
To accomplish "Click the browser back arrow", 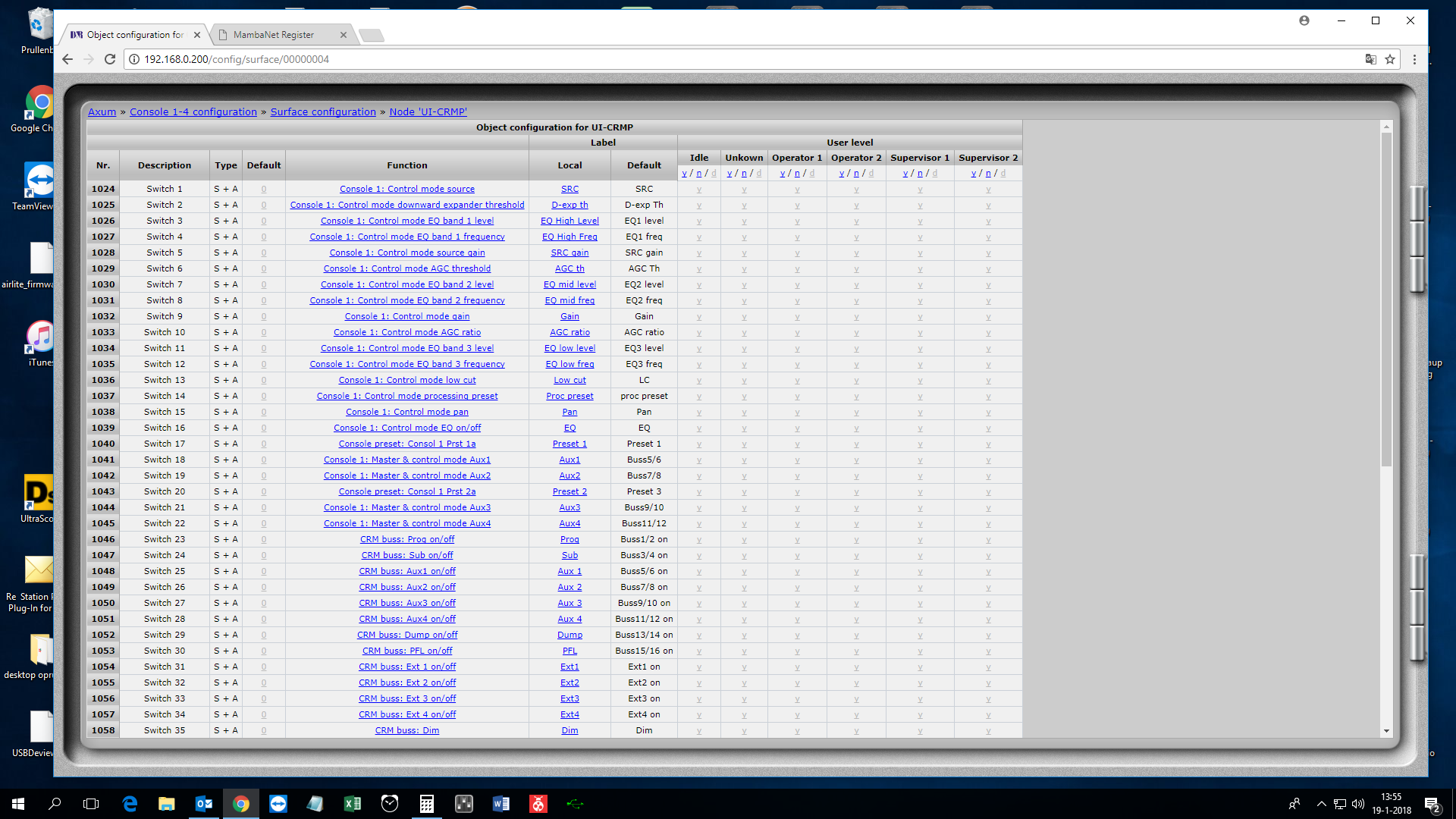I will tap(67, 59).
